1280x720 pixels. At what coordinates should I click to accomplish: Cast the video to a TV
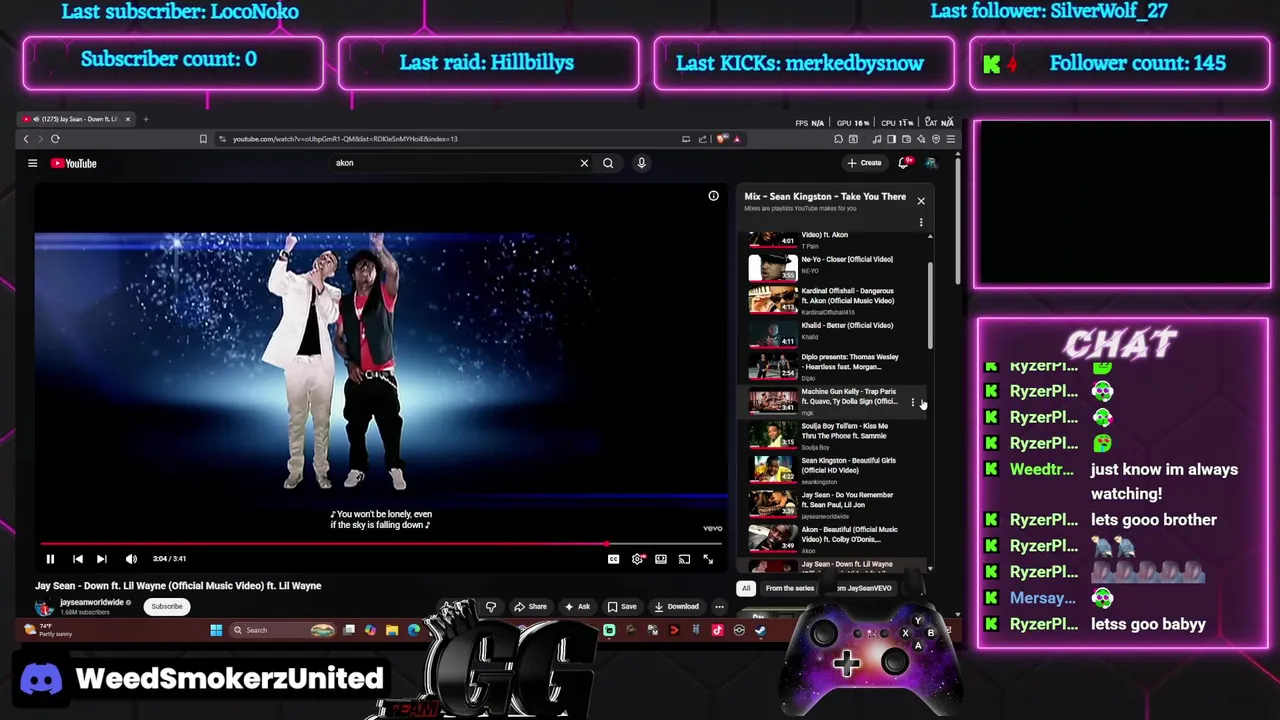point(684,559)
